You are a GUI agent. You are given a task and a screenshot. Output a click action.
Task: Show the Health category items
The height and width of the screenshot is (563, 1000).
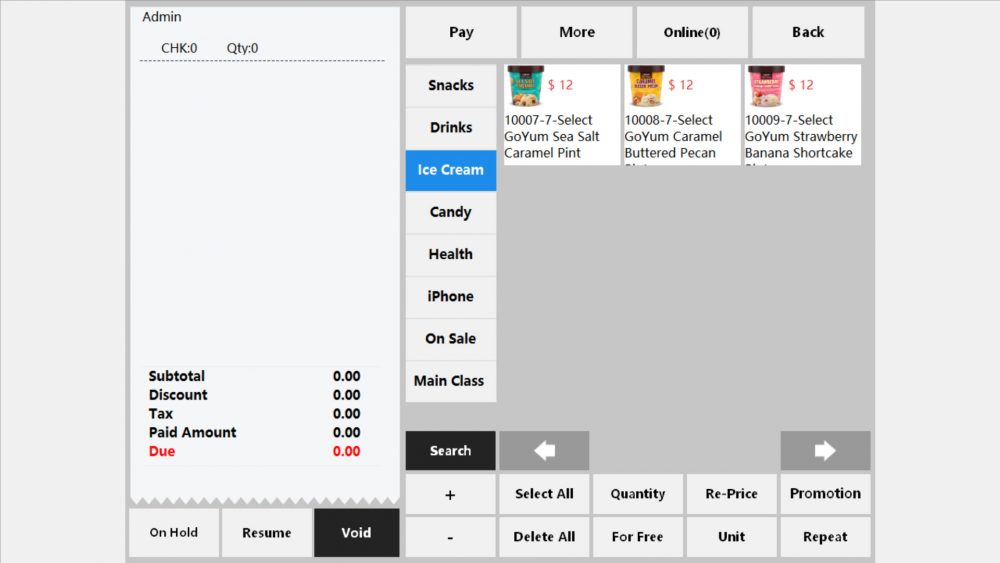click(x=450, y=254)
